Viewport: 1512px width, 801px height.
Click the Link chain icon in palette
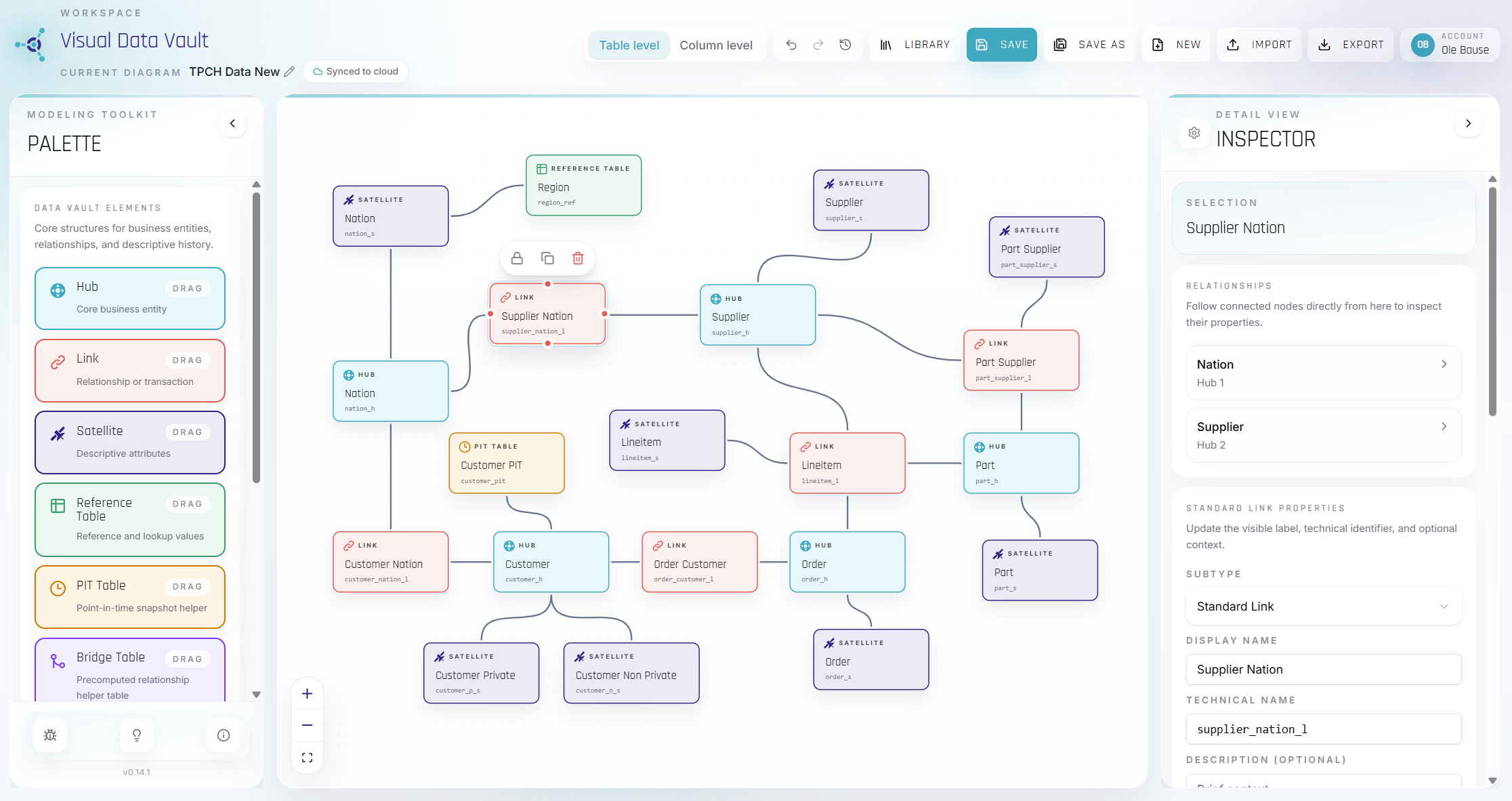(x=58, y=363)
